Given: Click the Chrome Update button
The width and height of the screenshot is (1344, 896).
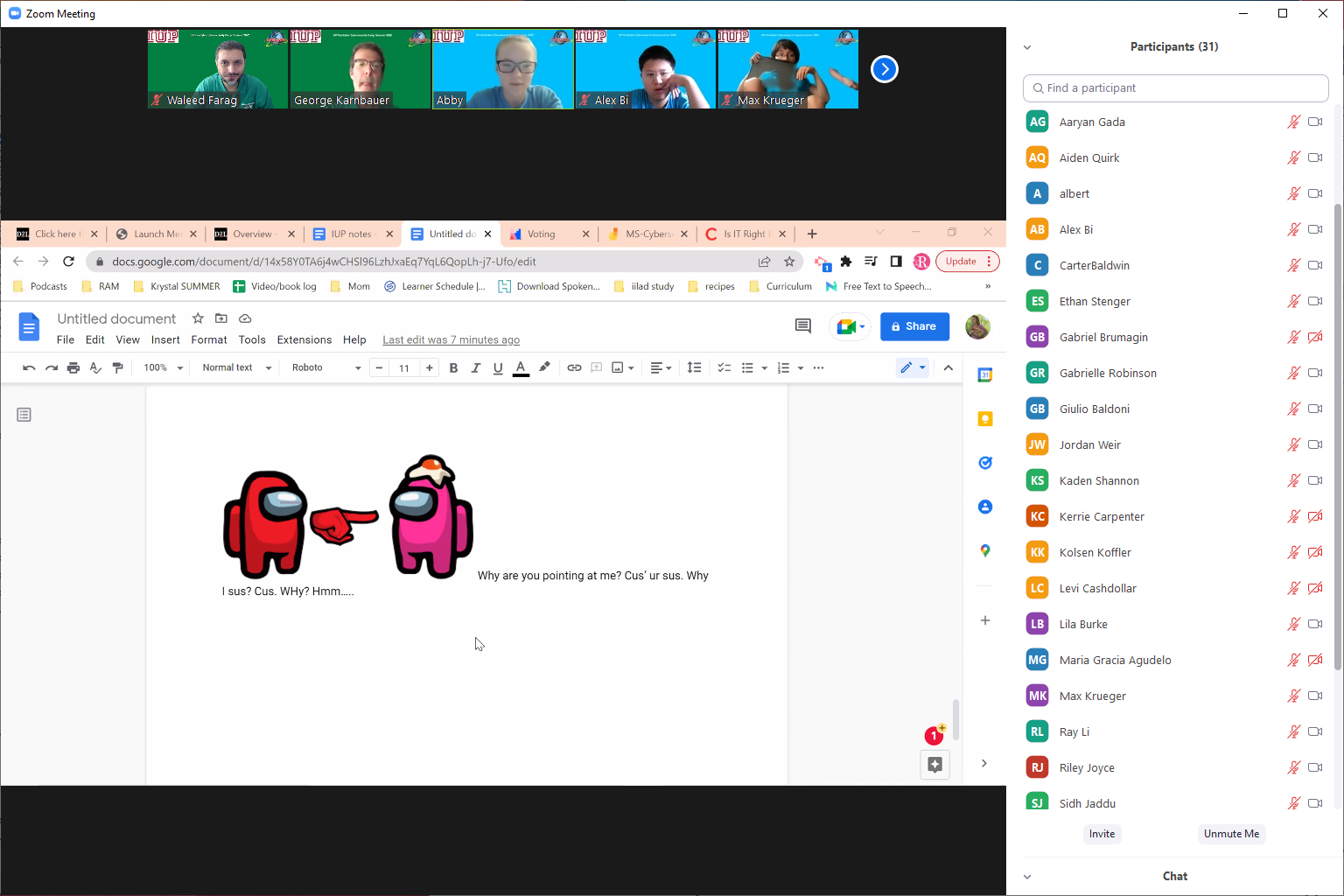Looking at the screenshot, I should pyautogui.click(x=967, y=261).
